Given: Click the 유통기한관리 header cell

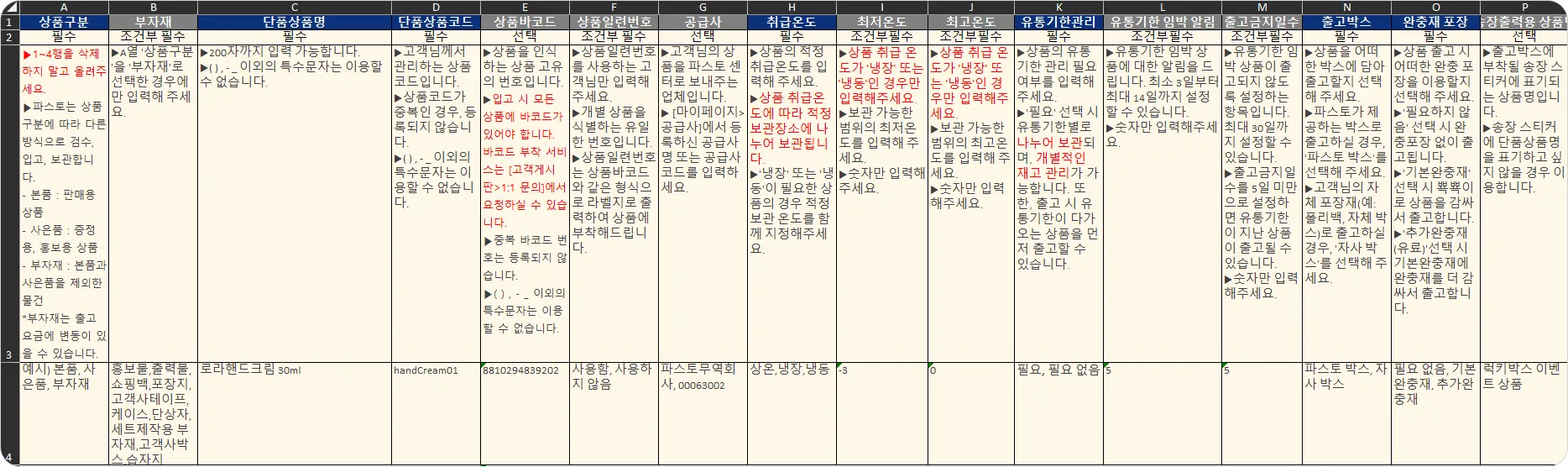Looking at the screenshot, I should click(1058, 22).
